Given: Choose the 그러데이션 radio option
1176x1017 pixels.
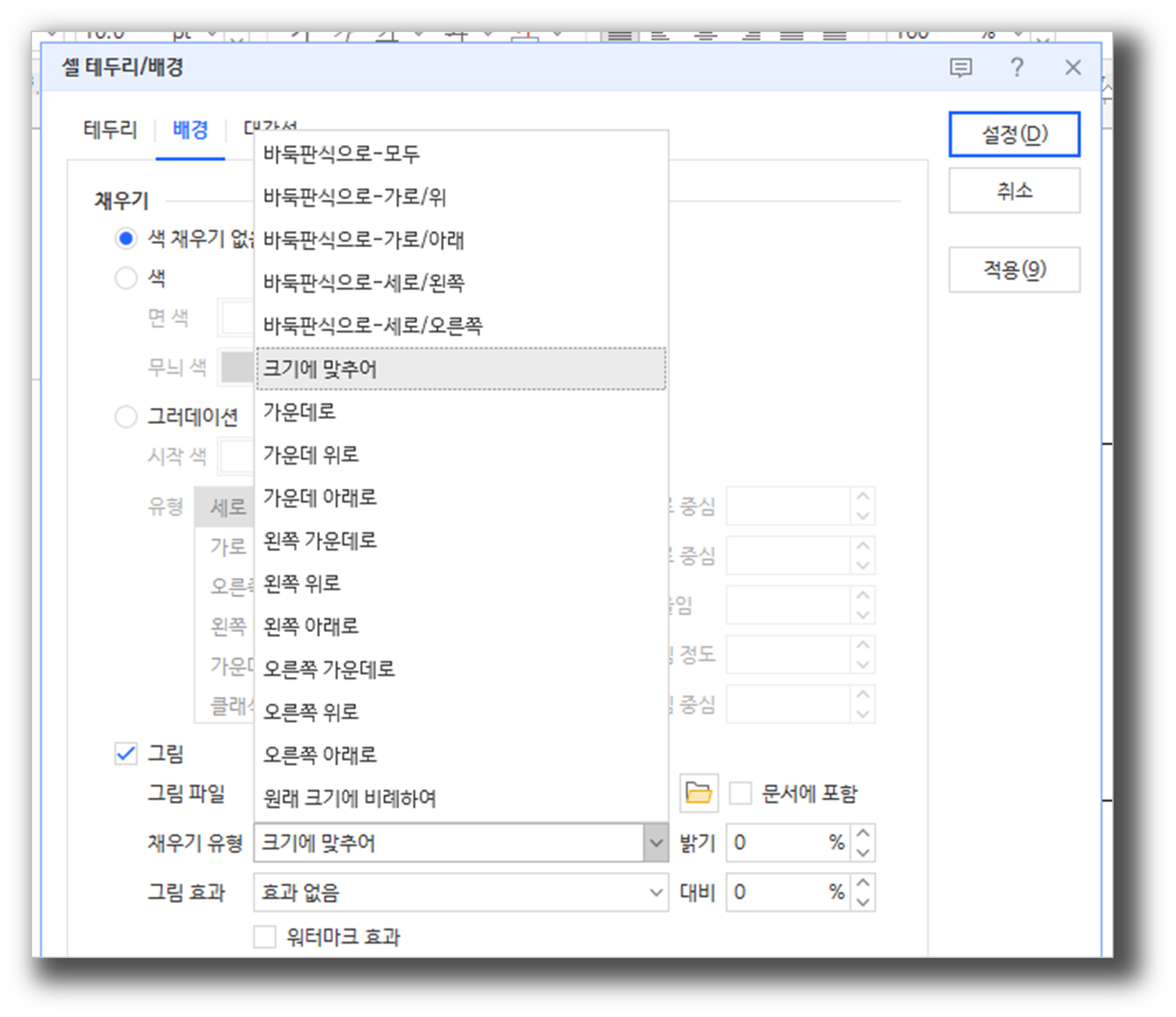Looking at the screenshot, I should [125, 416].
